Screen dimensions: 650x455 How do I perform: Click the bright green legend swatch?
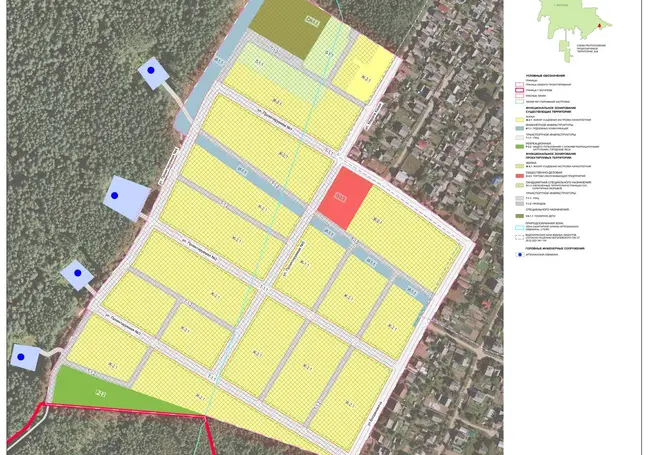tap(520, 146)
